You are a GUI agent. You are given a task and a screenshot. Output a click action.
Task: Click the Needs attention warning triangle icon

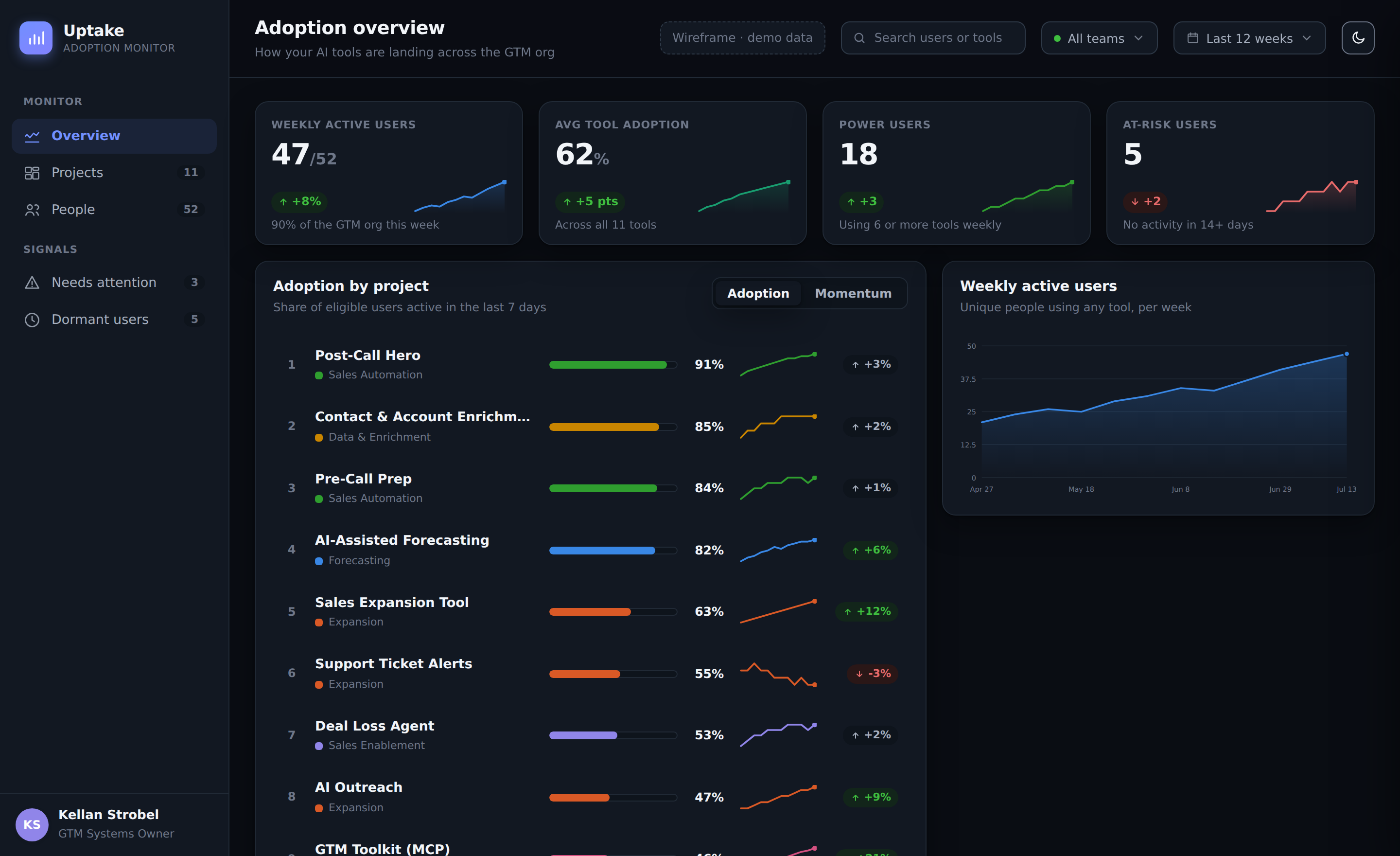(x=32, y=283)
